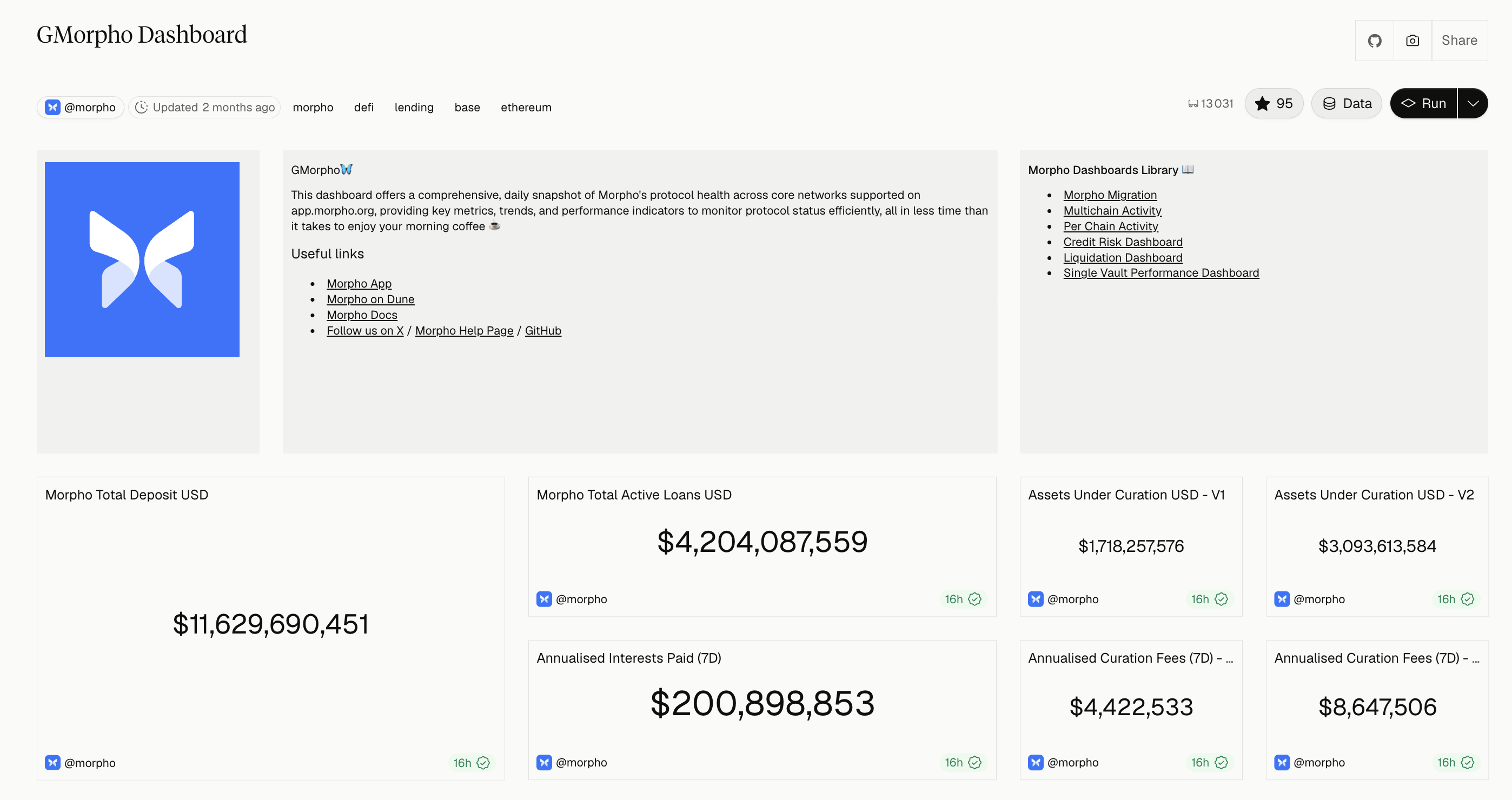This screenshot has height=800, width=1512.
Task: Click the 16h freshness check in $4,422,533 card
Action: click(x=1210, y=763)
